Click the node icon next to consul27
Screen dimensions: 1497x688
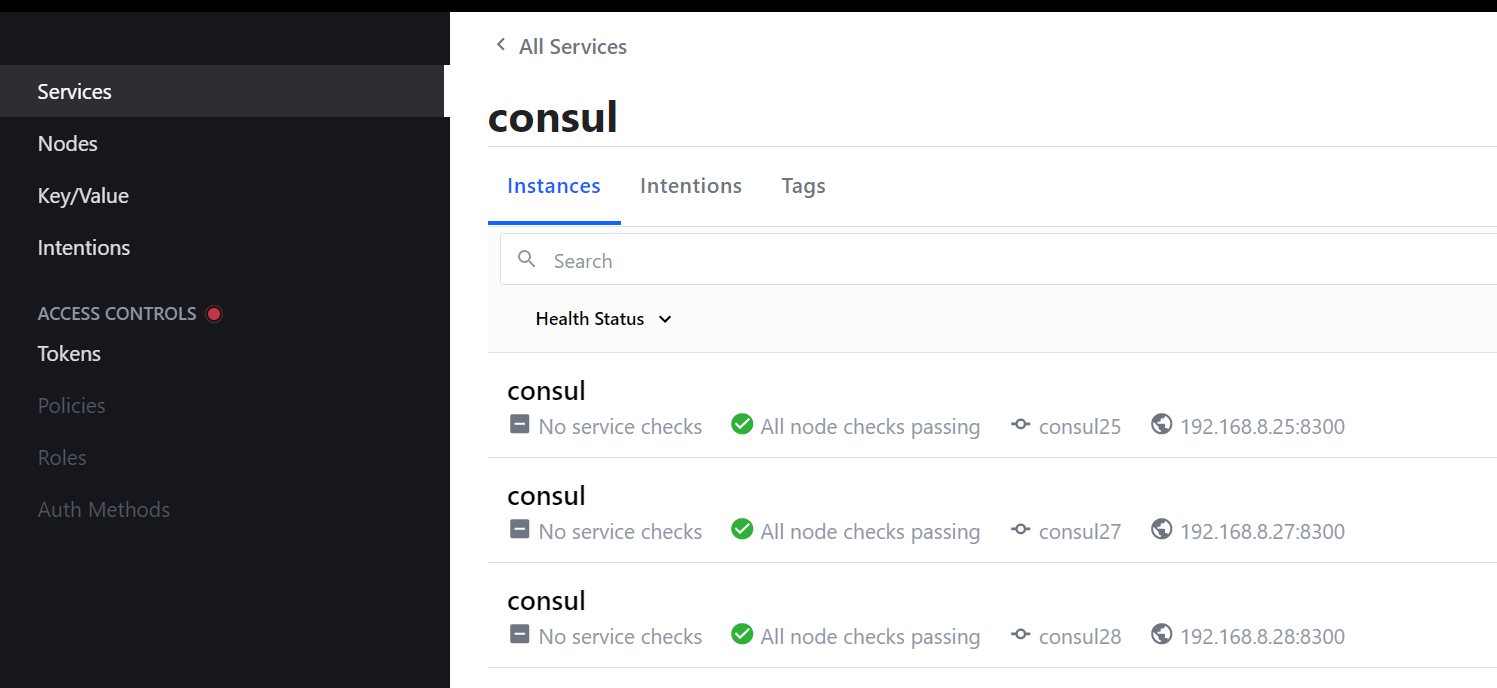tap(1020, 529)
